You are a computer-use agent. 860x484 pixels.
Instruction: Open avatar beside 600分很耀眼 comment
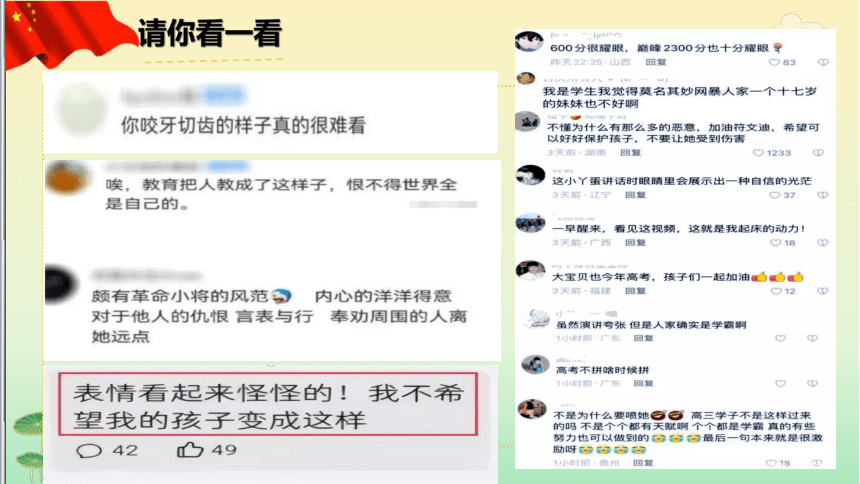tap(529, 42)
